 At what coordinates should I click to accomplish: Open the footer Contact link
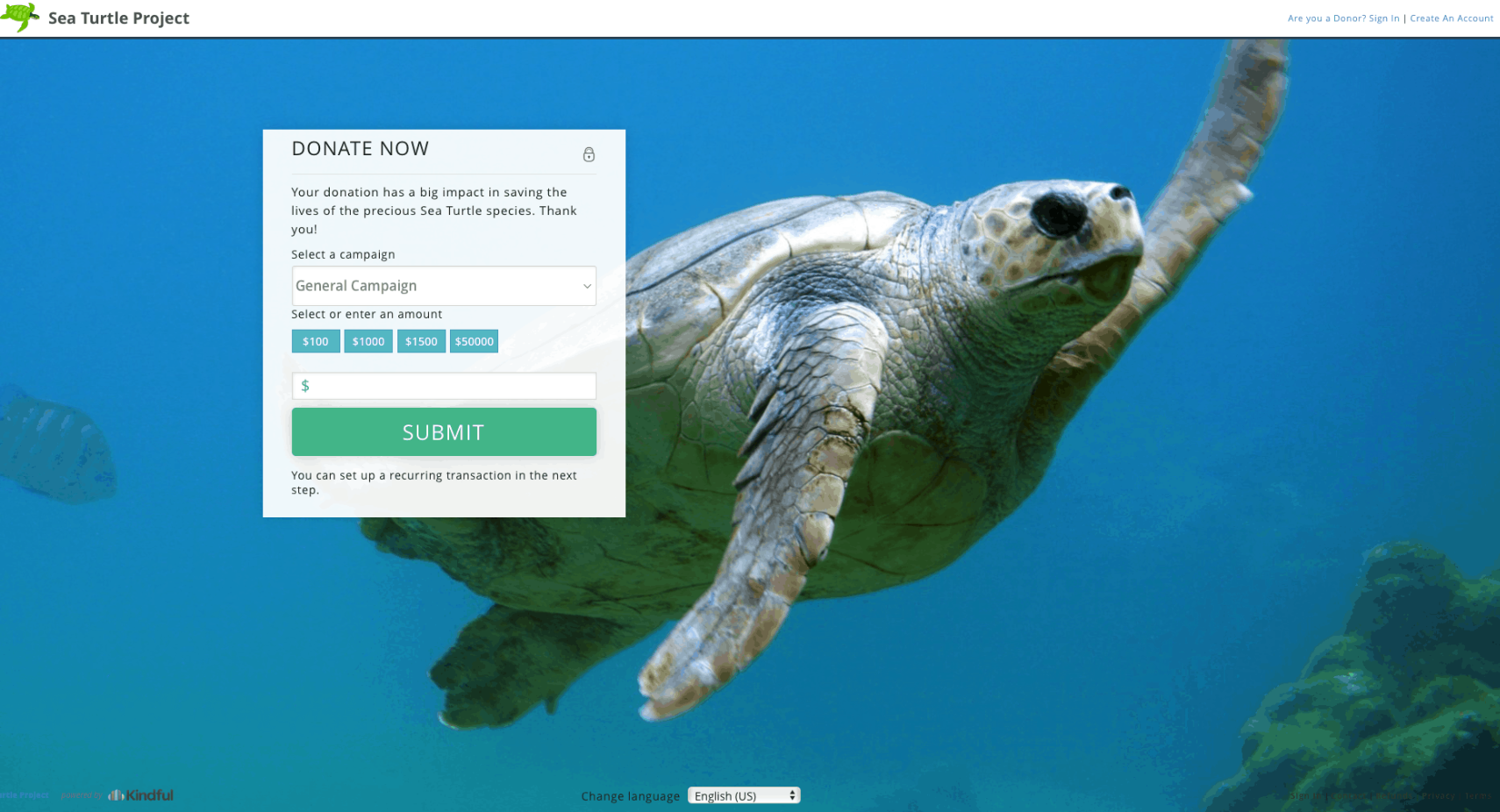[1348, 796]
